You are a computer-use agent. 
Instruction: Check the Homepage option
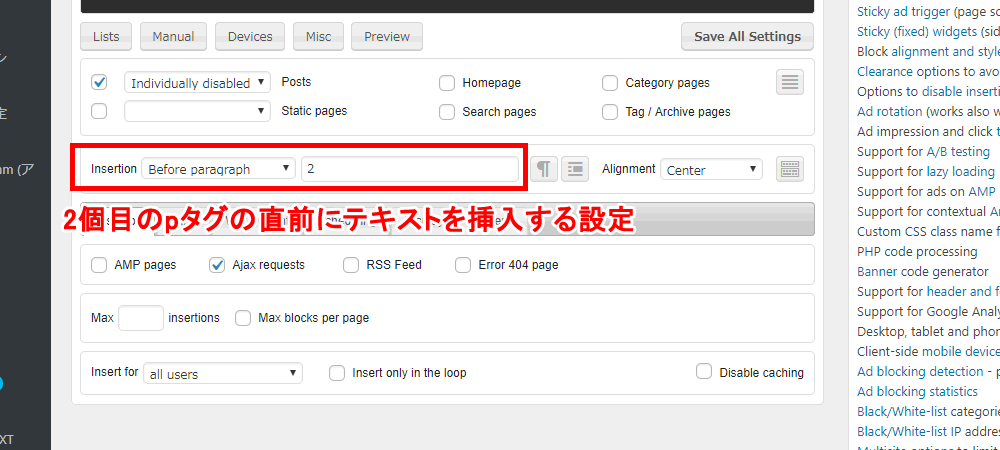click(447, 83)
